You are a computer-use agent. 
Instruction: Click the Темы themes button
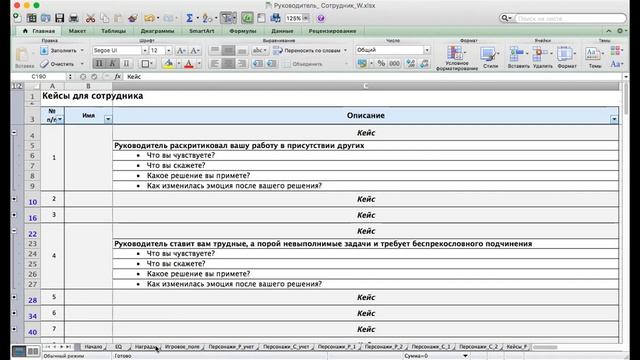pyautogui.click(x=594, y=58)
